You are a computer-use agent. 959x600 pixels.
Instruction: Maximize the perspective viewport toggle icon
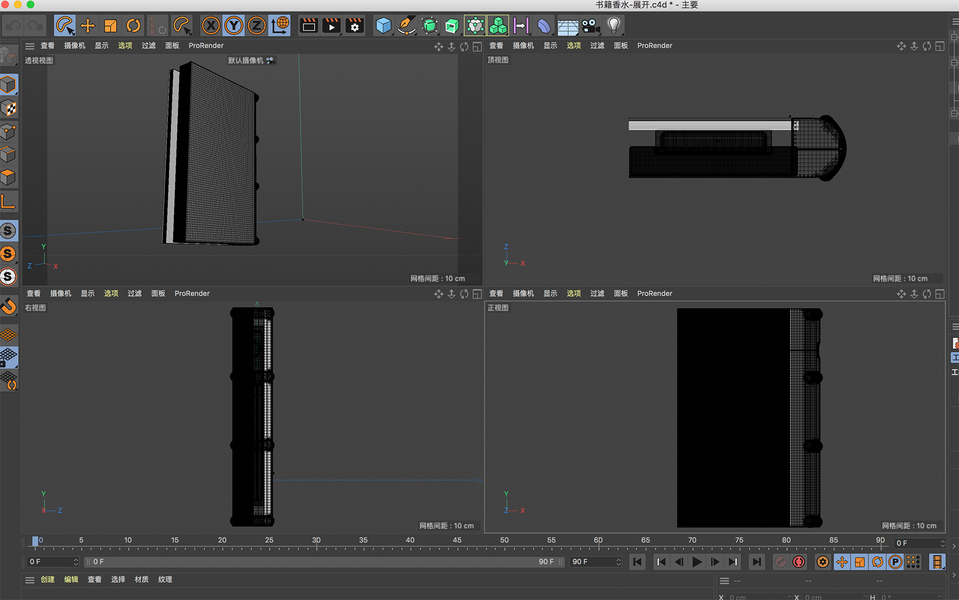coord(477,46)
